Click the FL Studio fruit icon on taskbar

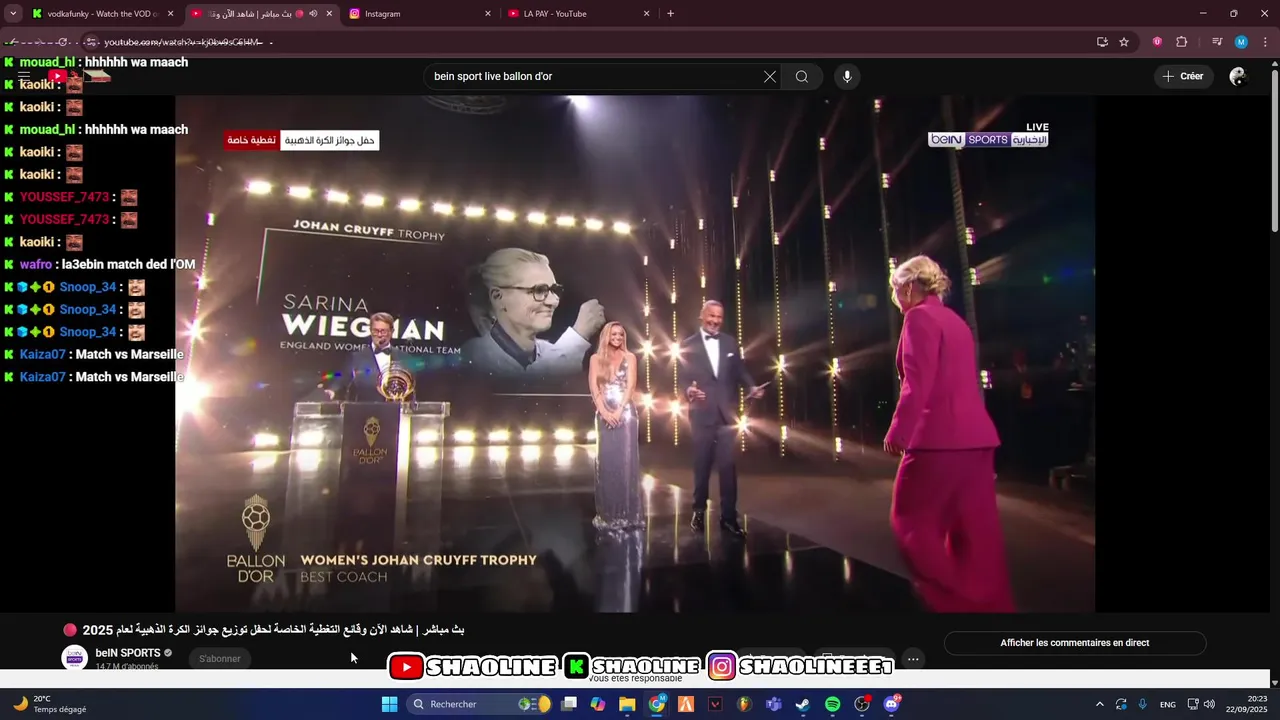745,704
